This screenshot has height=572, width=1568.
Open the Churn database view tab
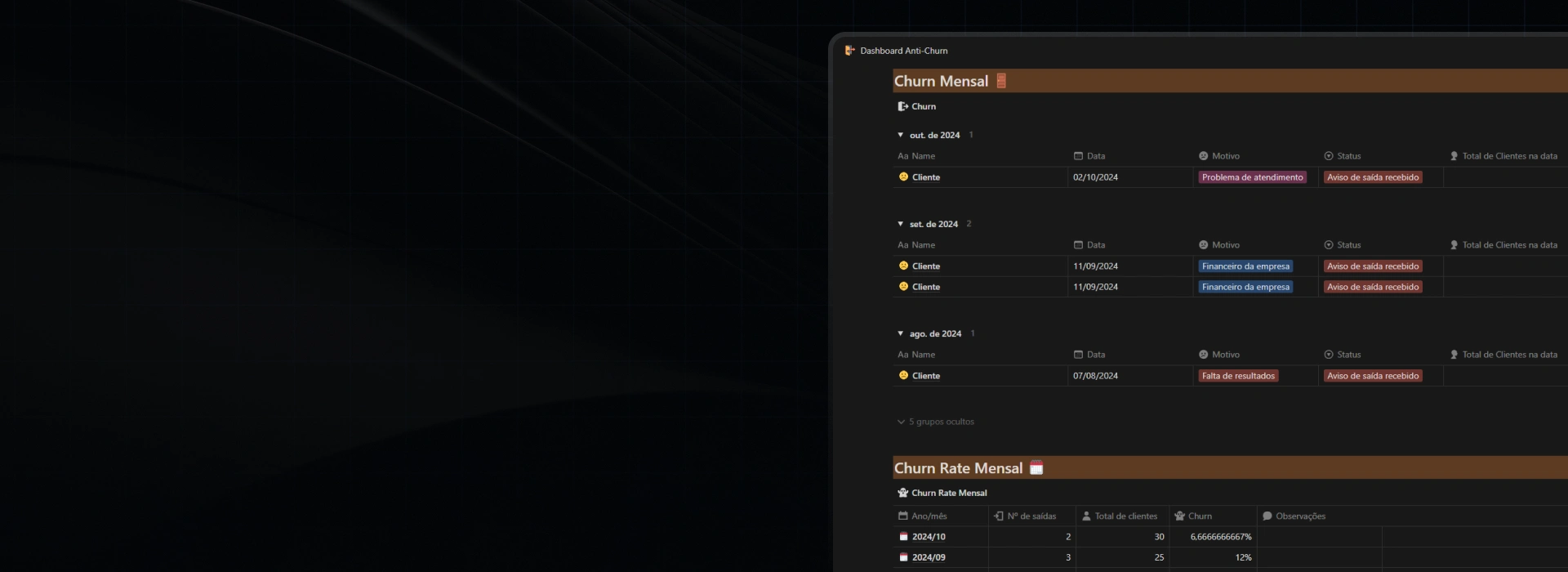[x=917, y=106]
